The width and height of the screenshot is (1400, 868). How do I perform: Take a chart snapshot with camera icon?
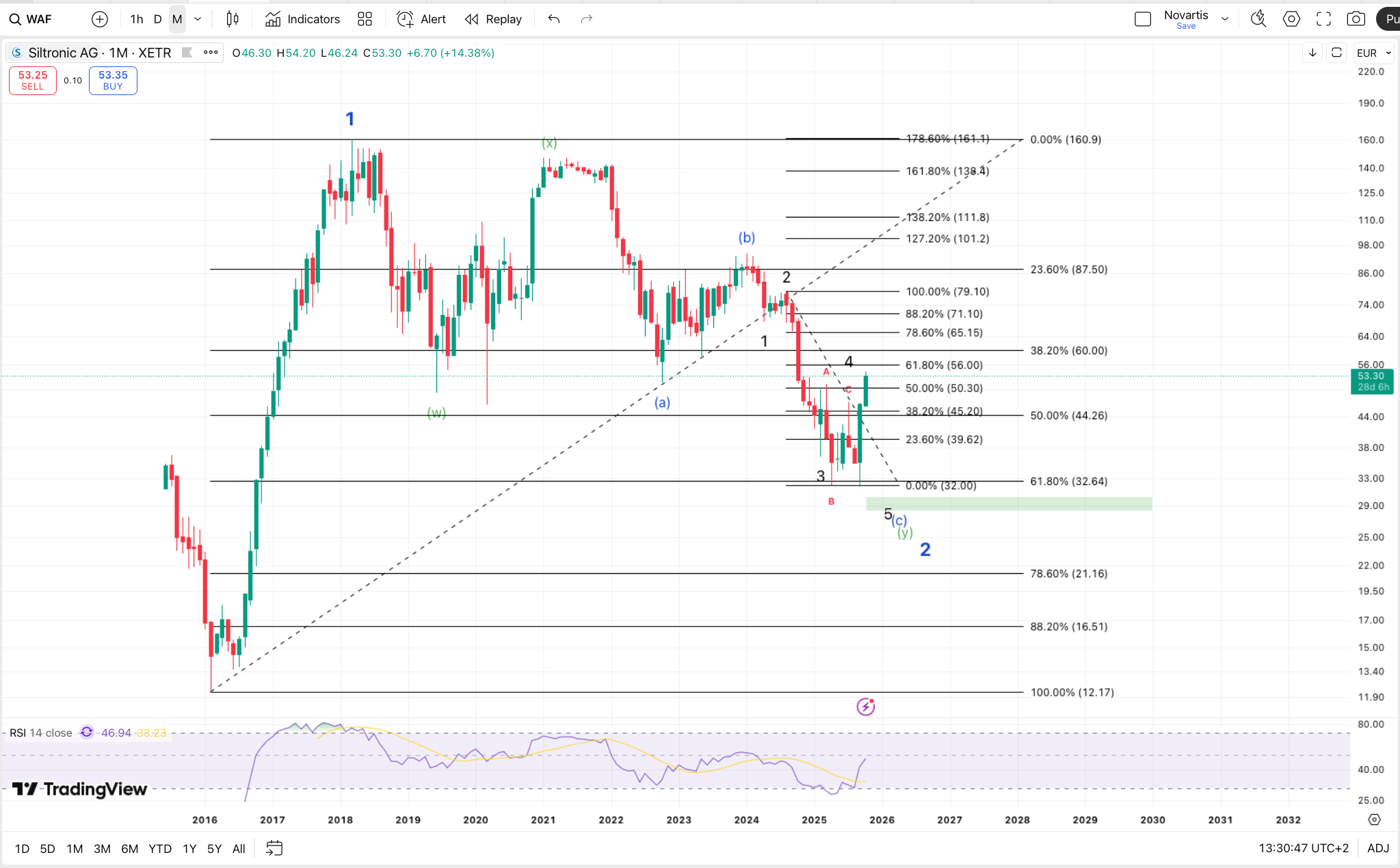(1356, 19)
